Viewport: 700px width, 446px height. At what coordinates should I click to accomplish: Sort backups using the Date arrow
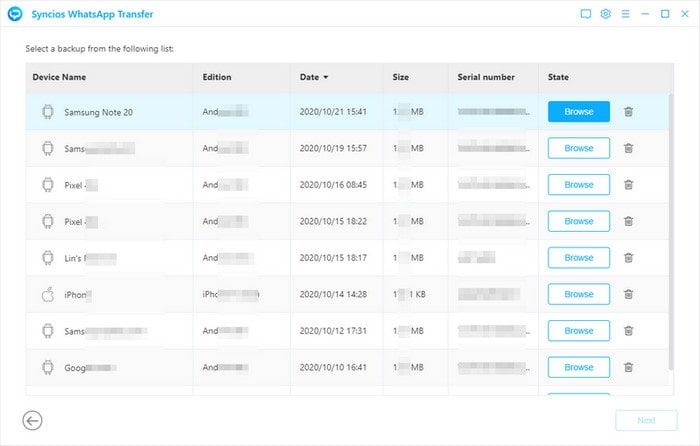point(325,77)
